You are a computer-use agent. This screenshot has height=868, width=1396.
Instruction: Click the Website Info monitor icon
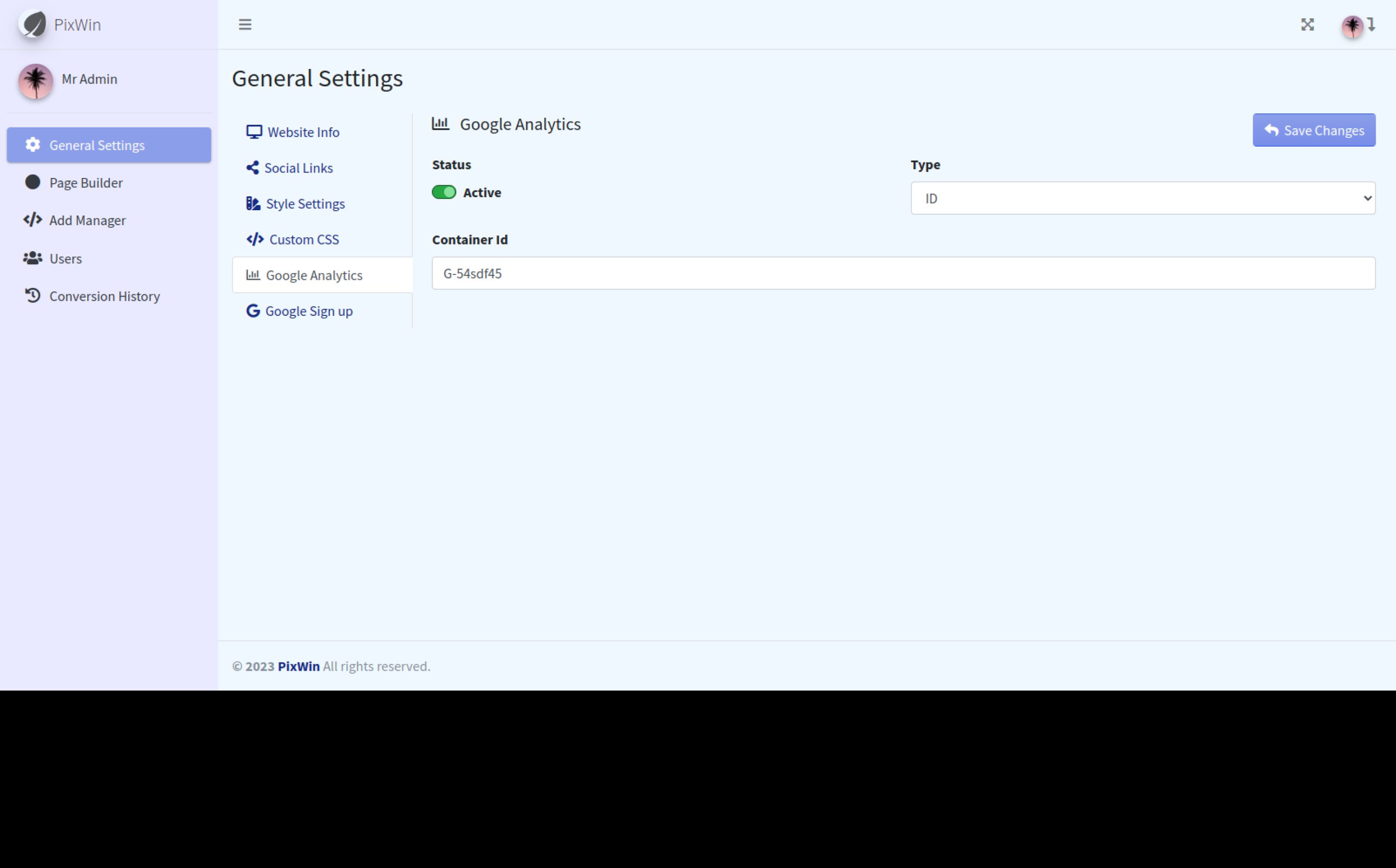coord(254,132)
